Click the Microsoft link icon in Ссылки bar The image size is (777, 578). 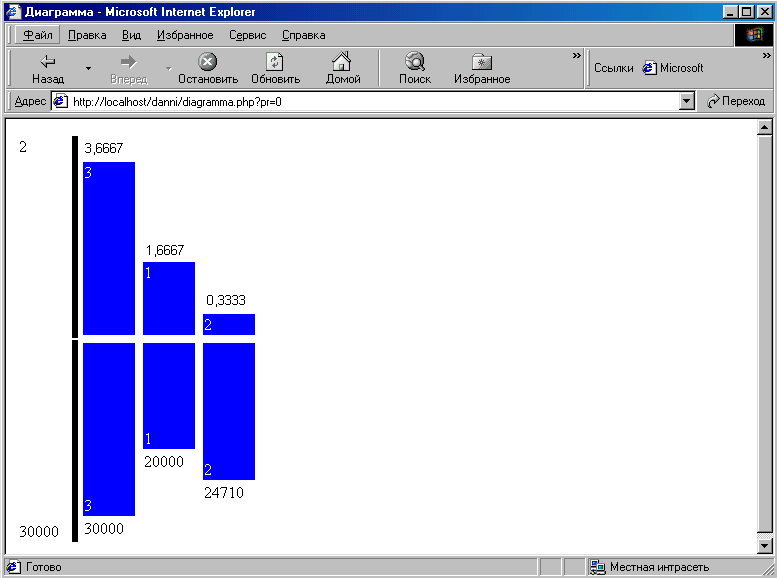[x=650, y=68]
